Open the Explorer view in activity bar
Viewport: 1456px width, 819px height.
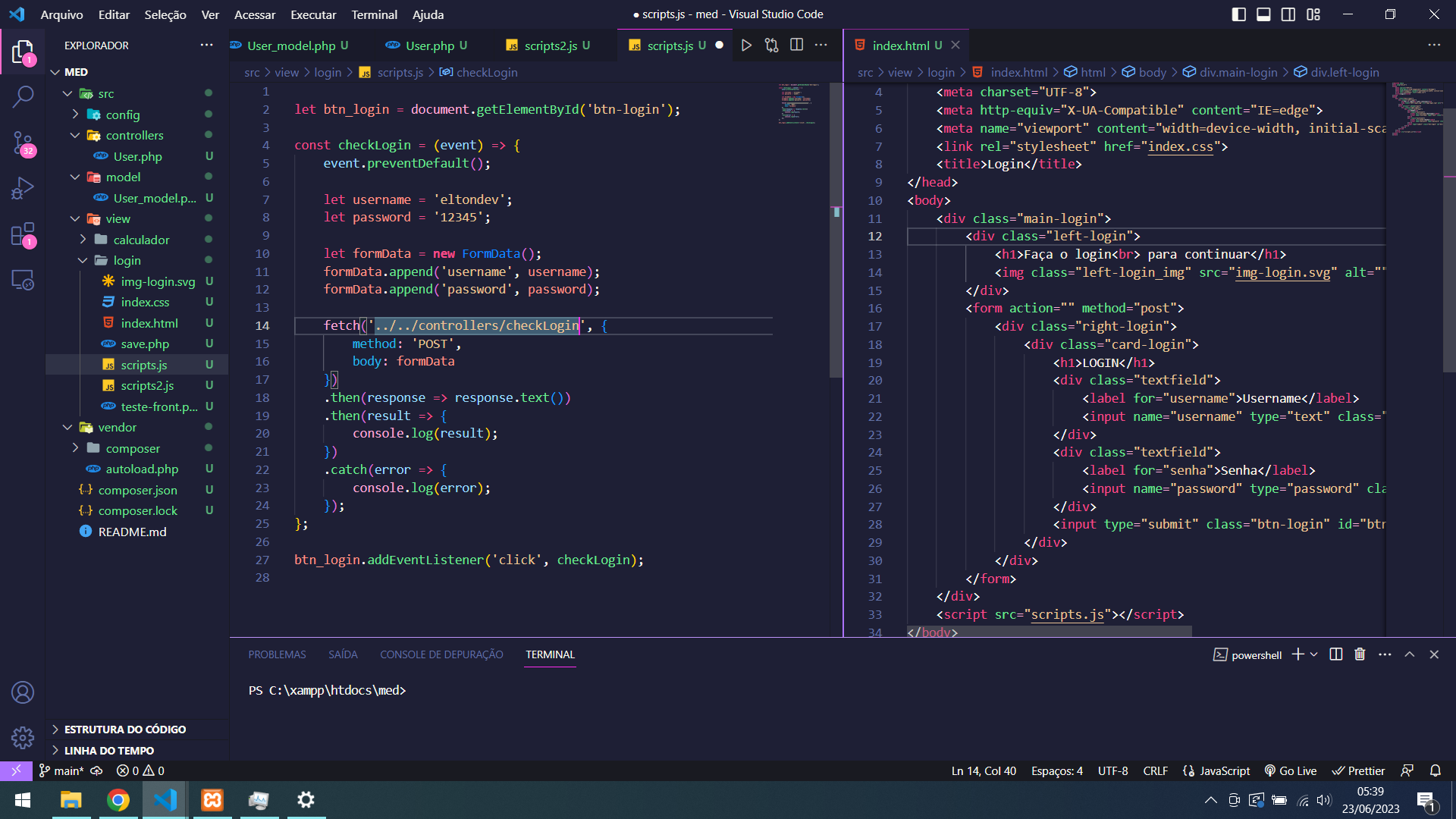23,52
